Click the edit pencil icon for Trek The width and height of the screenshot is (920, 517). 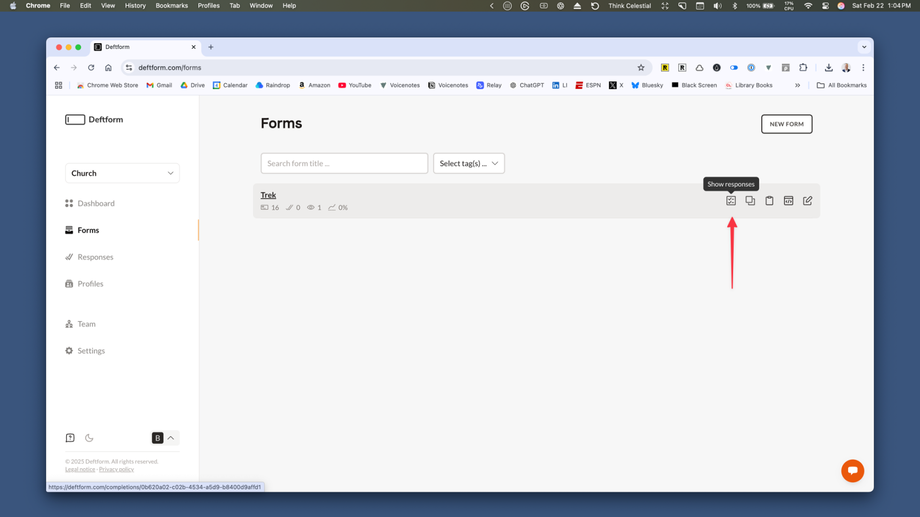807,201
